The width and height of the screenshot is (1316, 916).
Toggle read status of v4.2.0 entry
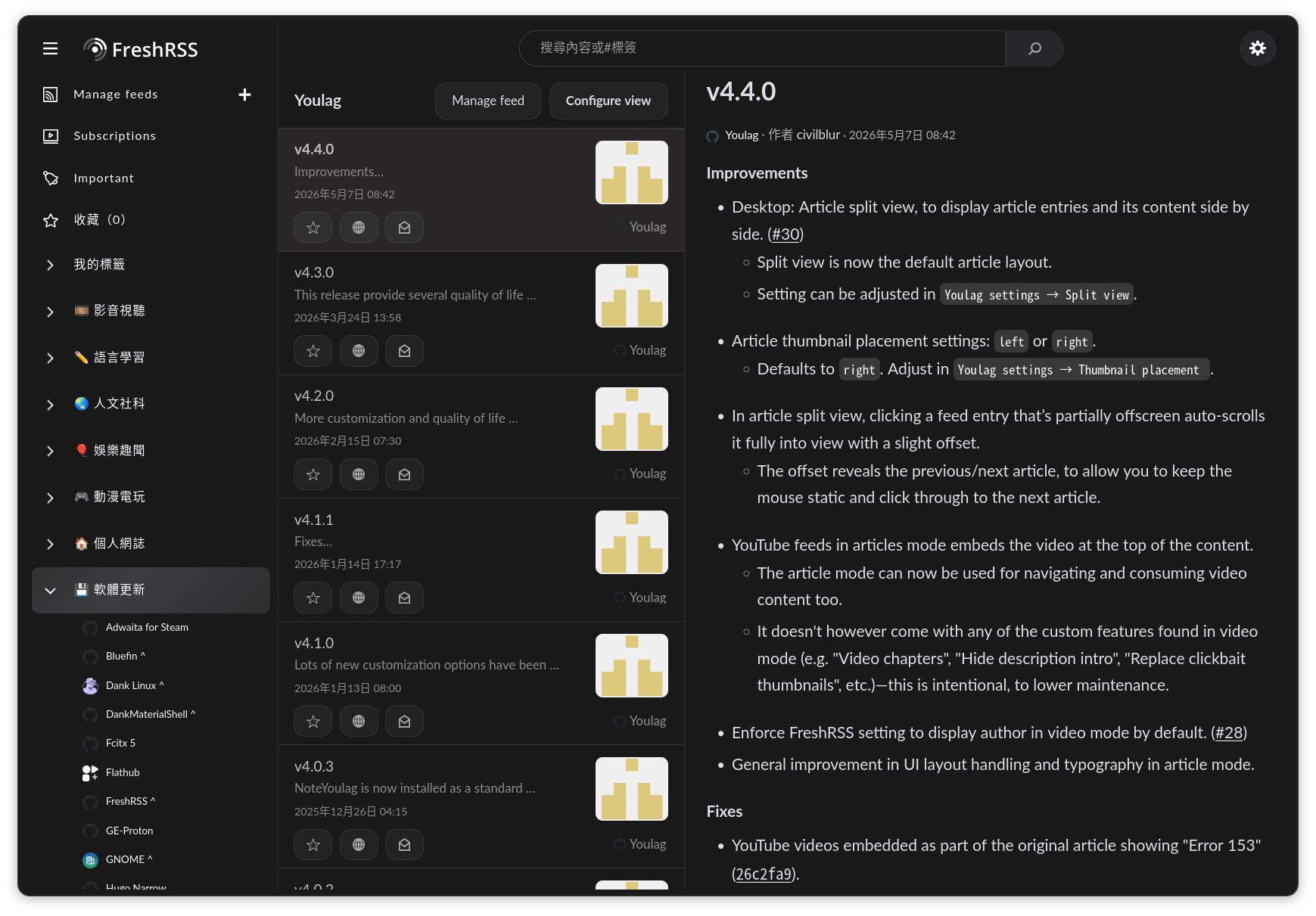pyautogui.click(x=405, y=474)
